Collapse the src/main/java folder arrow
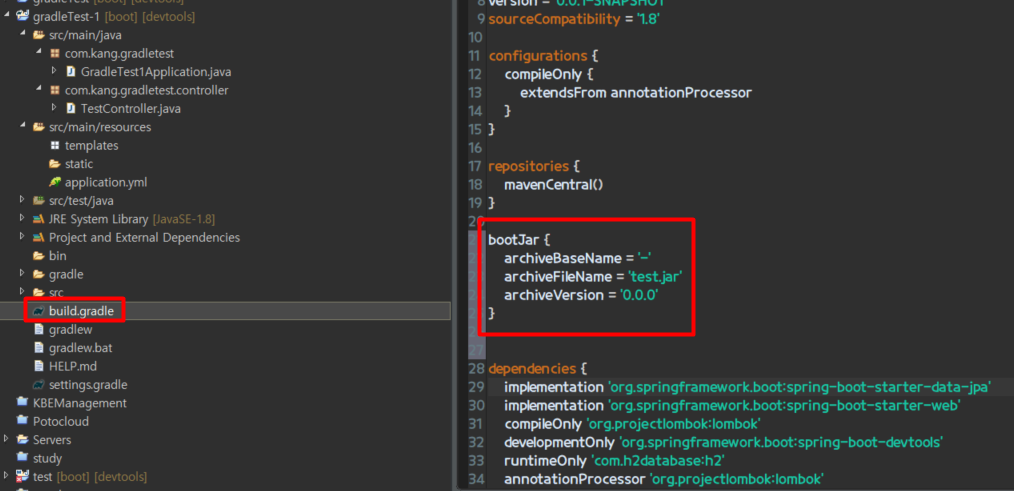The width and height of the screenshot is (1014, 491). [23, 34]
